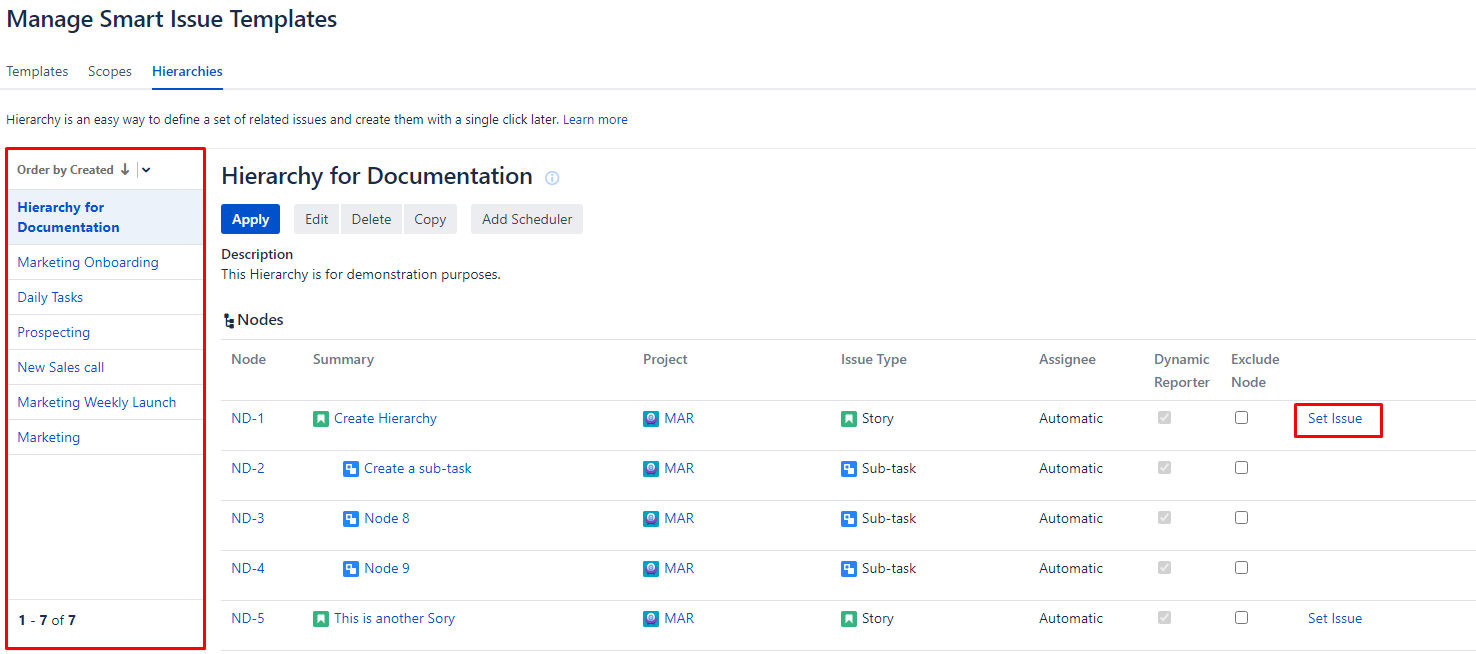Click the MAR project avatar in ND-1 row

(x=651, y=419)
